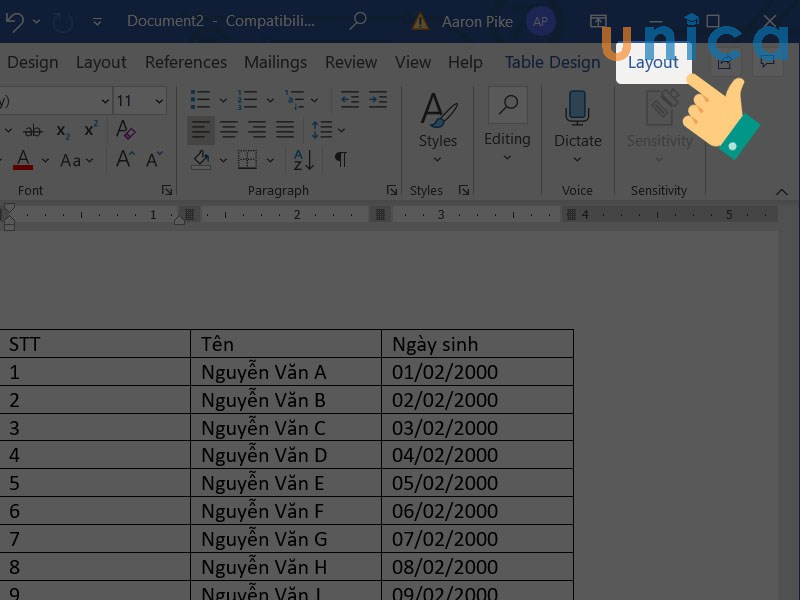The image size is (800, 600).
Task: Open the Styles gallery button
Action: click(437, 125)
